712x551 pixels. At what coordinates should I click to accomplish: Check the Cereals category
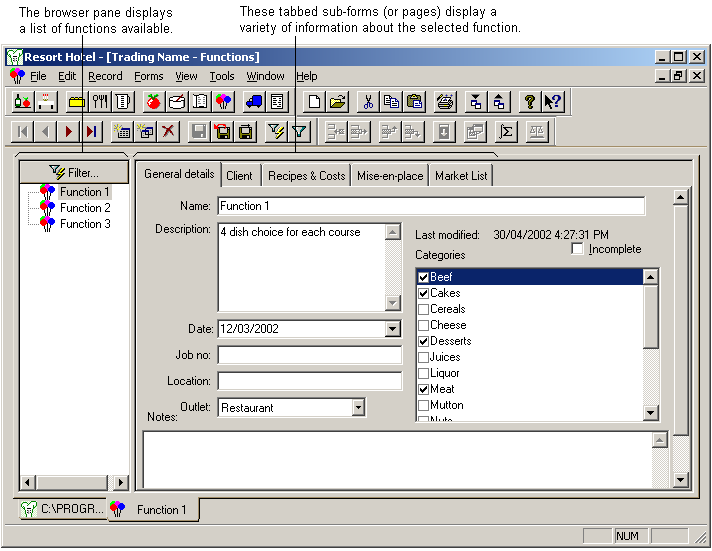click(423, 309)
